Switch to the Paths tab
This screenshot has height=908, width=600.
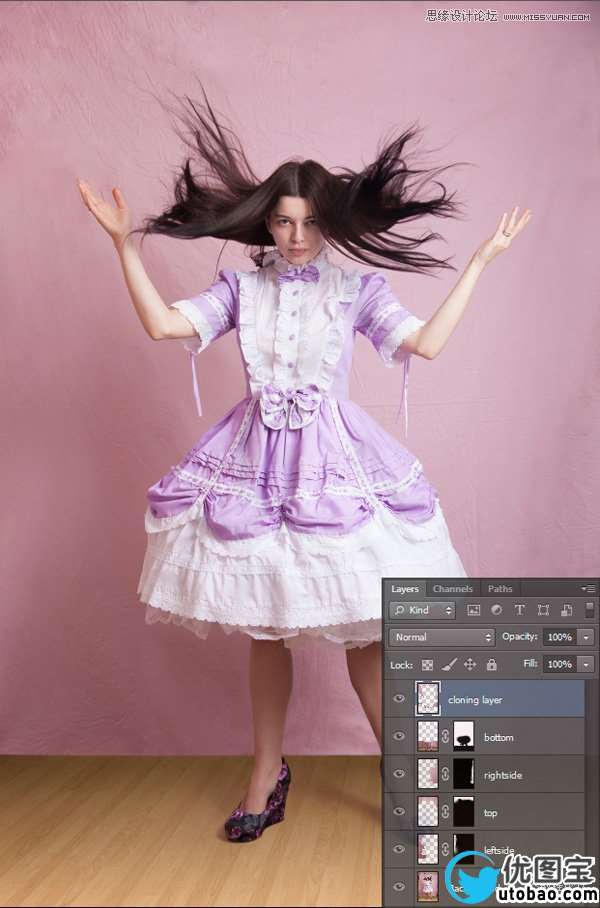click(x=500, y=589)
